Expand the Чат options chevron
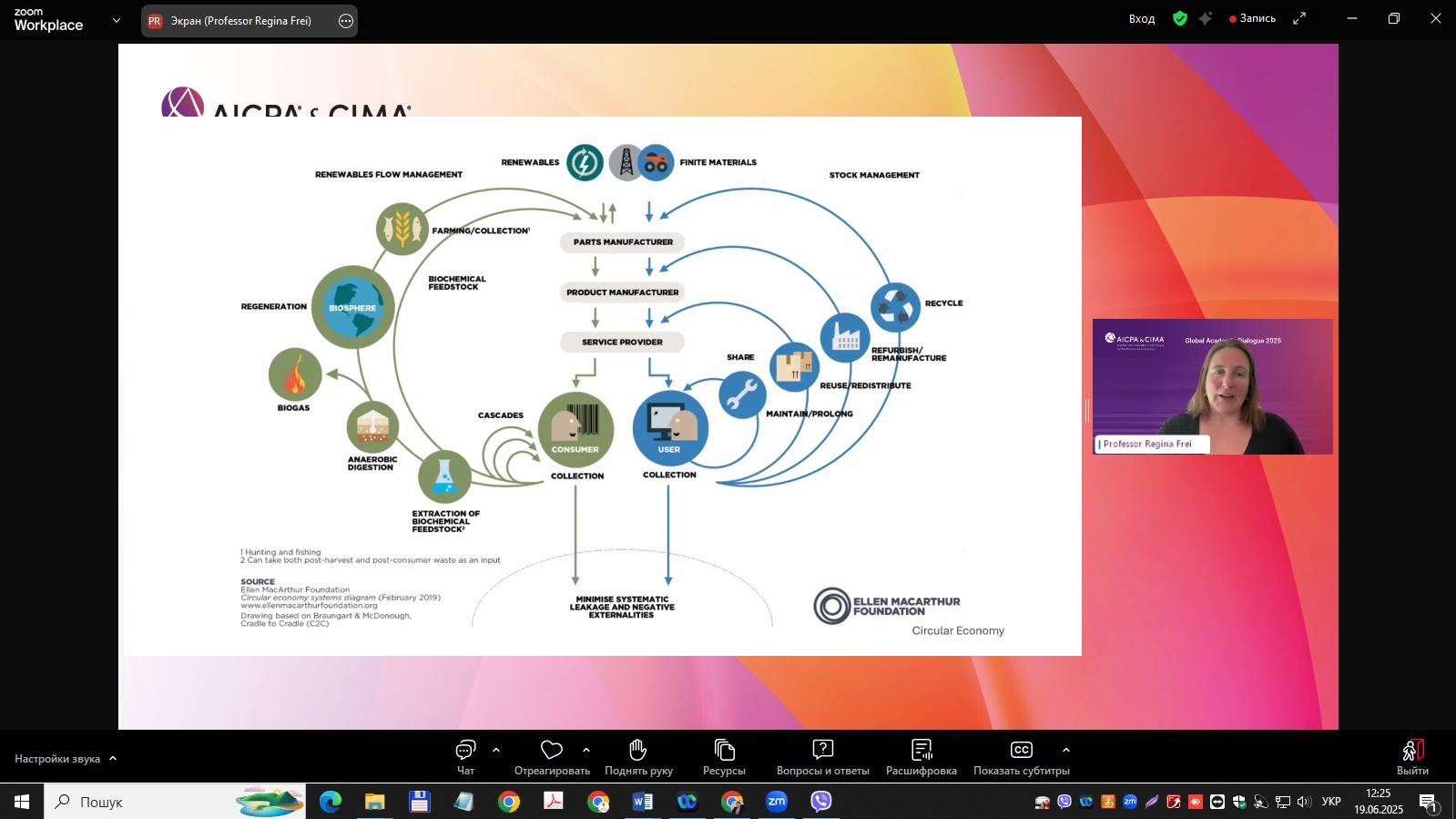 click(x=496, y=750)
